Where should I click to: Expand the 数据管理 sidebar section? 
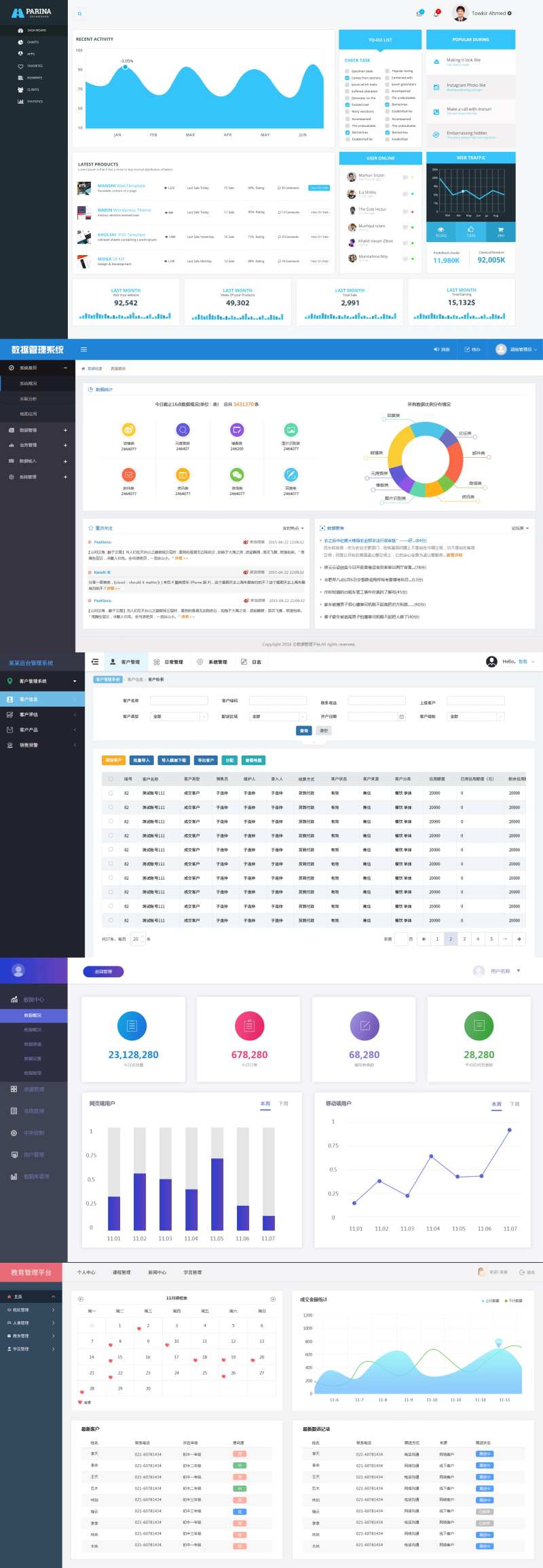37,430
